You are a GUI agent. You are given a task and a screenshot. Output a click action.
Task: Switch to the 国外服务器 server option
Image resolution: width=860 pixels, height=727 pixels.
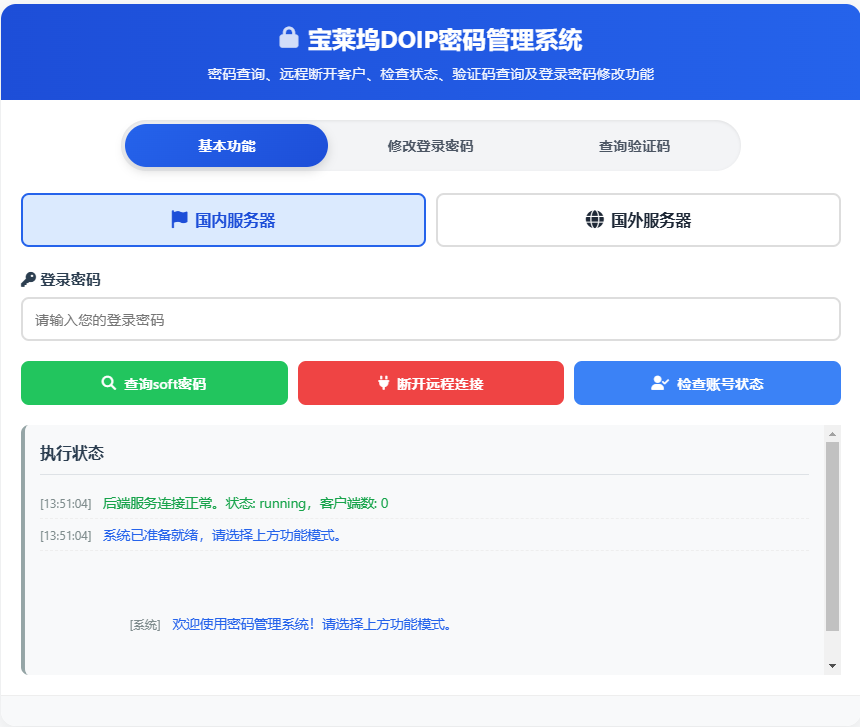(638, 219)
